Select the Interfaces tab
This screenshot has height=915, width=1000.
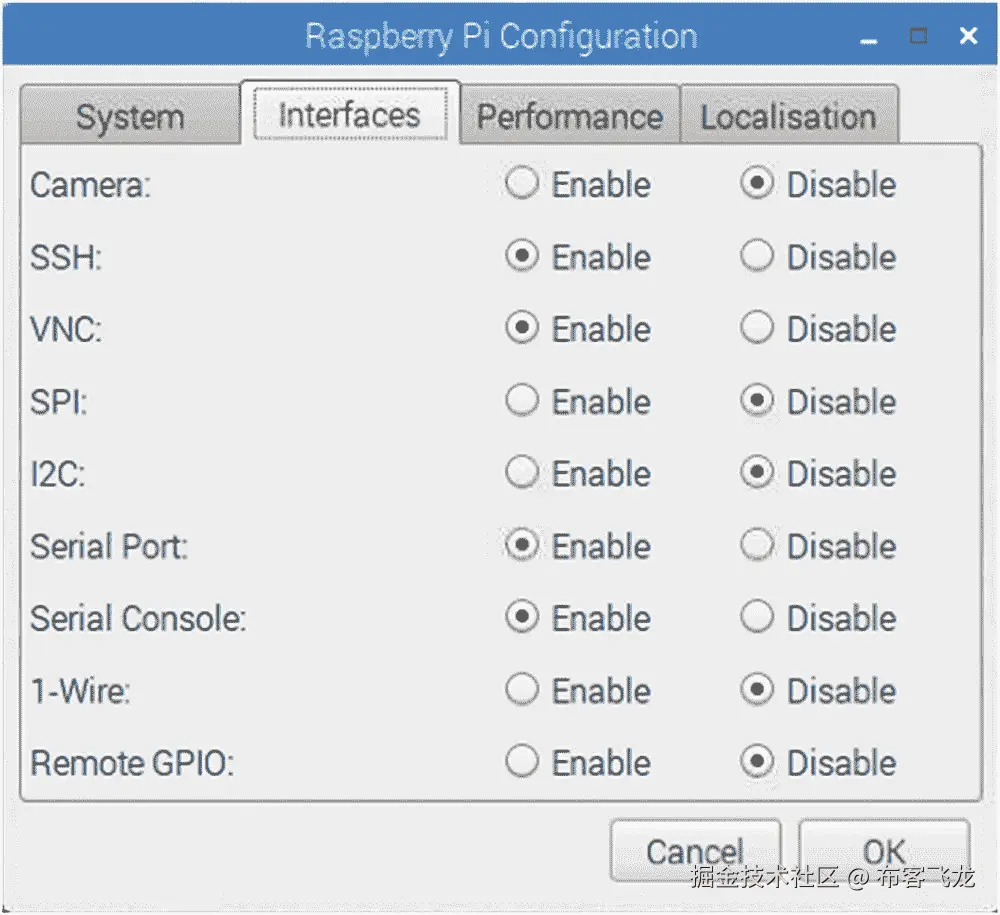[350, 113]
